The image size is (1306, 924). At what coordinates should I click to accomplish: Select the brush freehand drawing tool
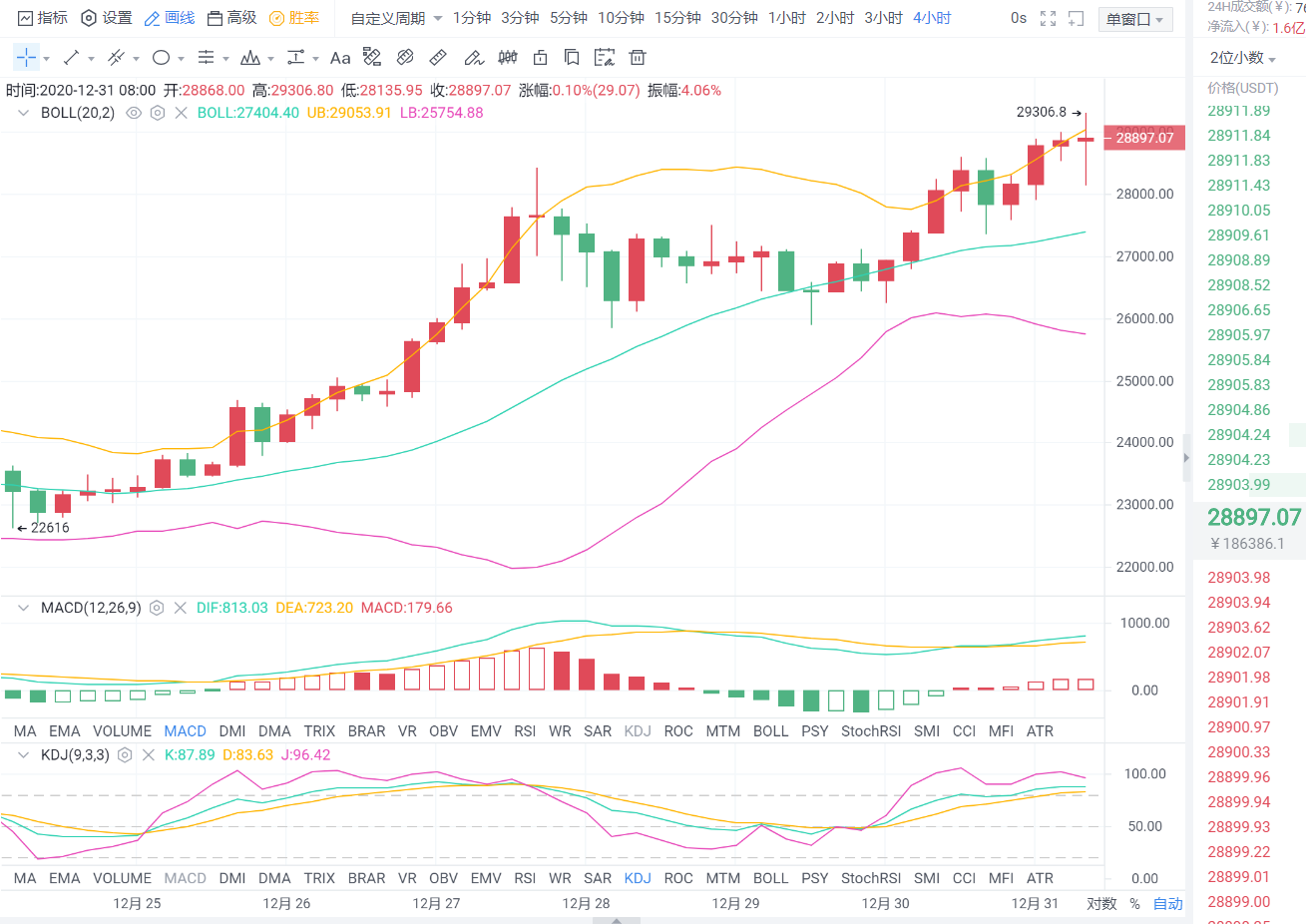click(x=474, y=57)
